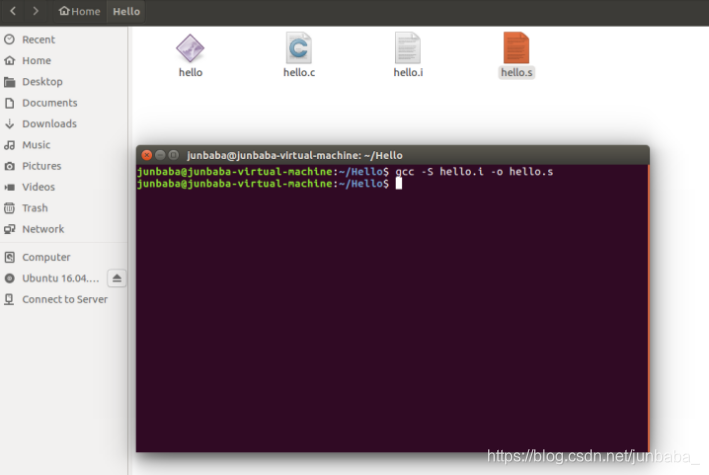Open Computer in the sidebar
The width and height of the screenshot is (709, 475).
click(63, 257)
